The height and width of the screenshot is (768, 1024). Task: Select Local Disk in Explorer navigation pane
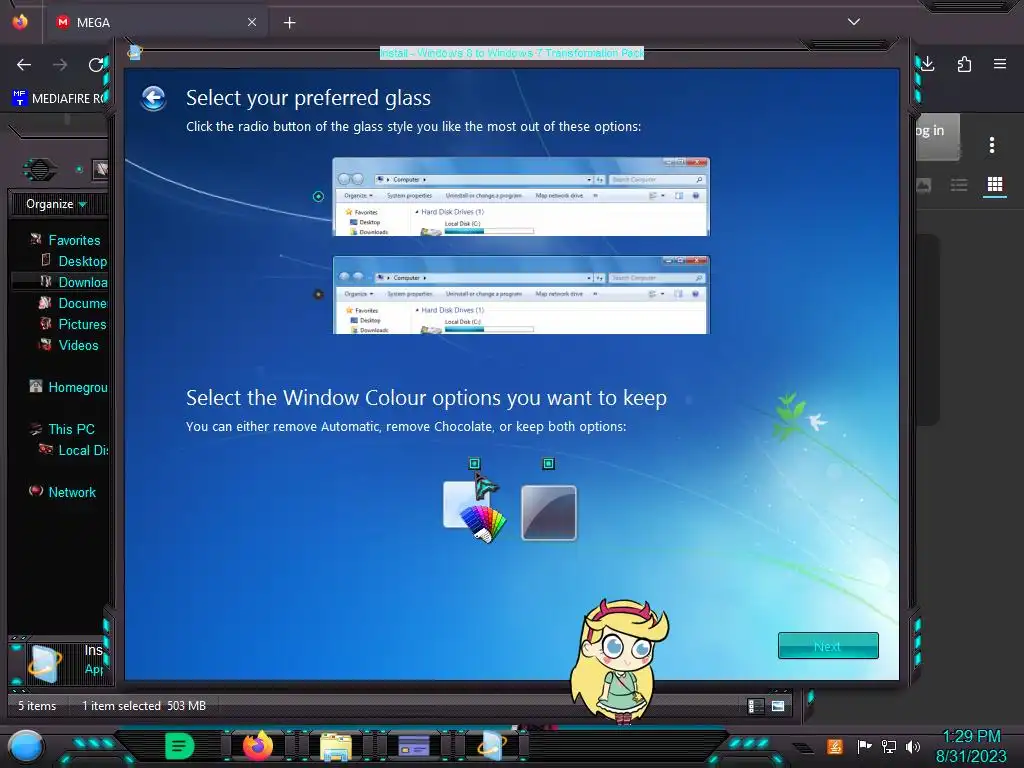(x=82, y=450)
